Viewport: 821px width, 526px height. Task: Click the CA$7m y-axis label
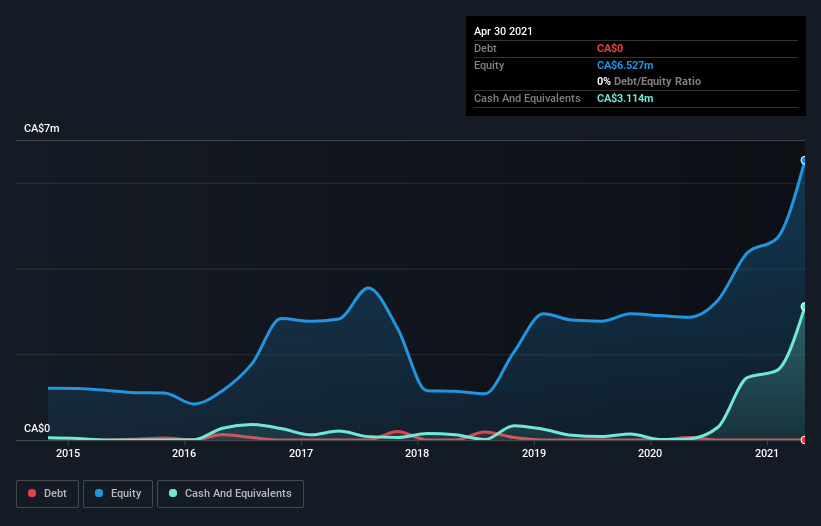click(x=42, y=128)
